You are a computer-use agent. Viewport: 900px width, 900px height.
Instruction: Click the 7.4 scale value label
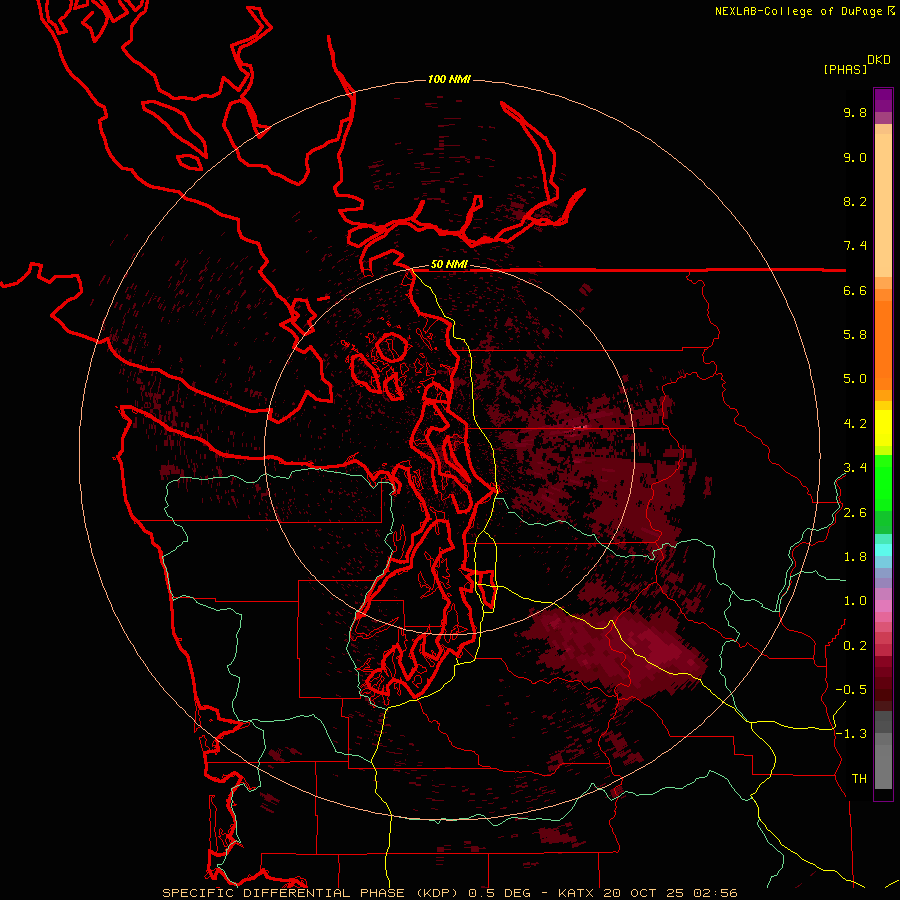point(855,246)
